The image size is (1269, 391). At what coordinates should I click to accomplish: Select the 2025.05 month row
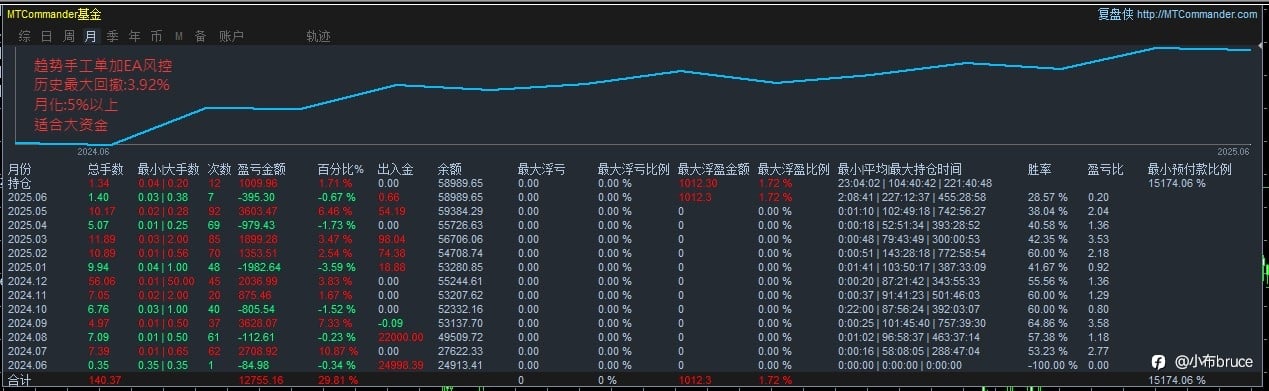tap(634, 212)
